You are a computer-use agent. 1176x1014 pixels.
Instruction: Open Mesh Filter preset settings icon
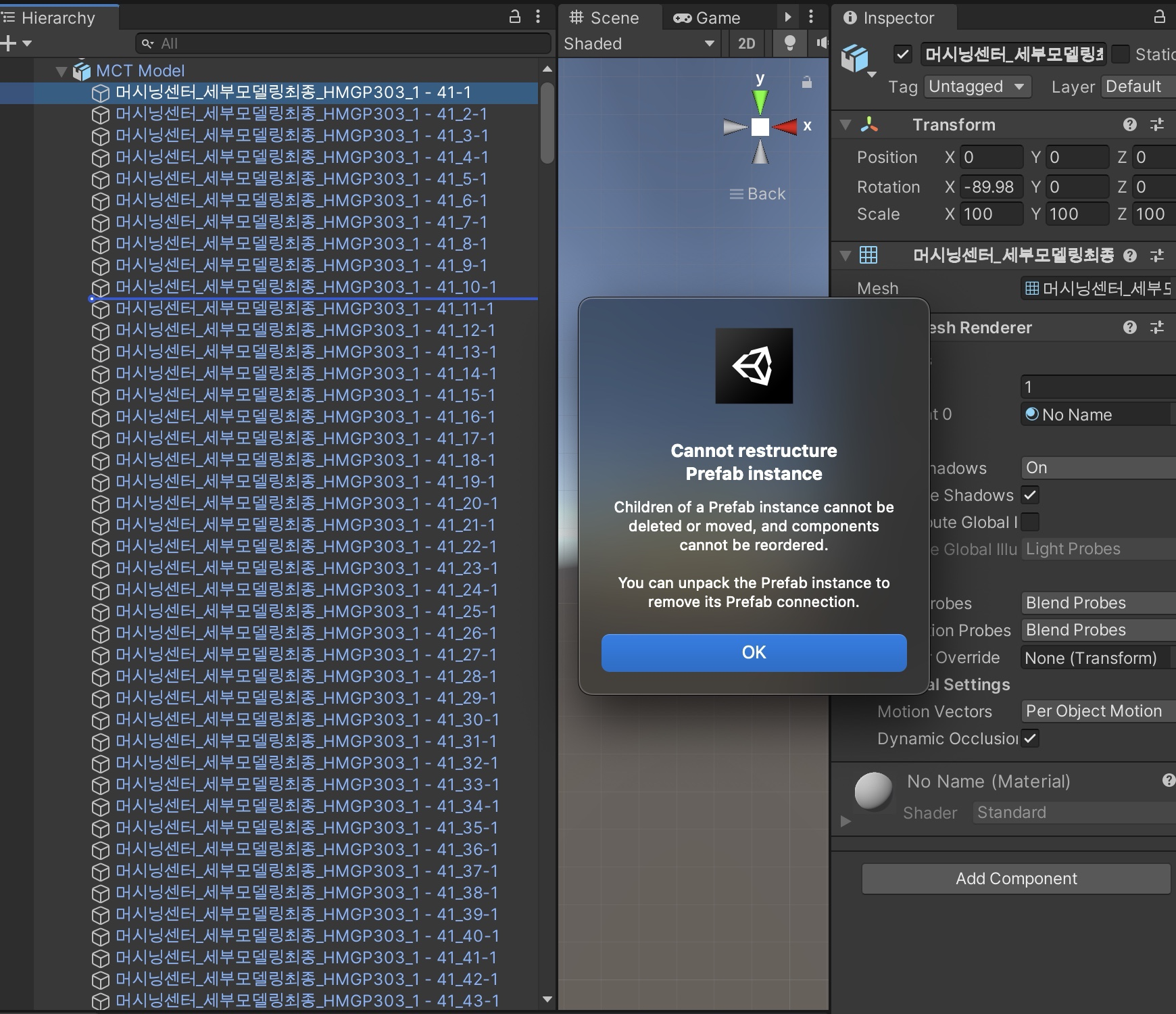[1157, 256]
